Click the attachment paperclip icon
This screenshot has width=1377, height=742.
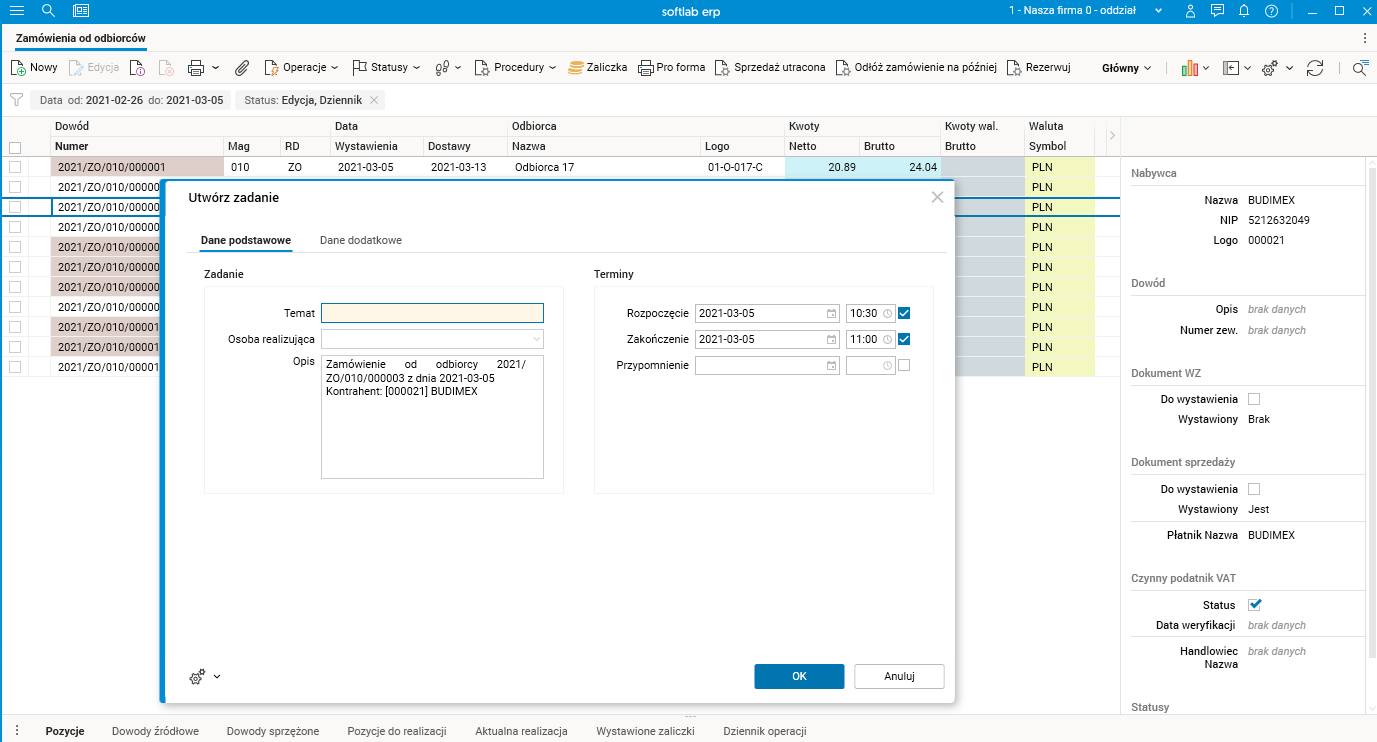241,68
